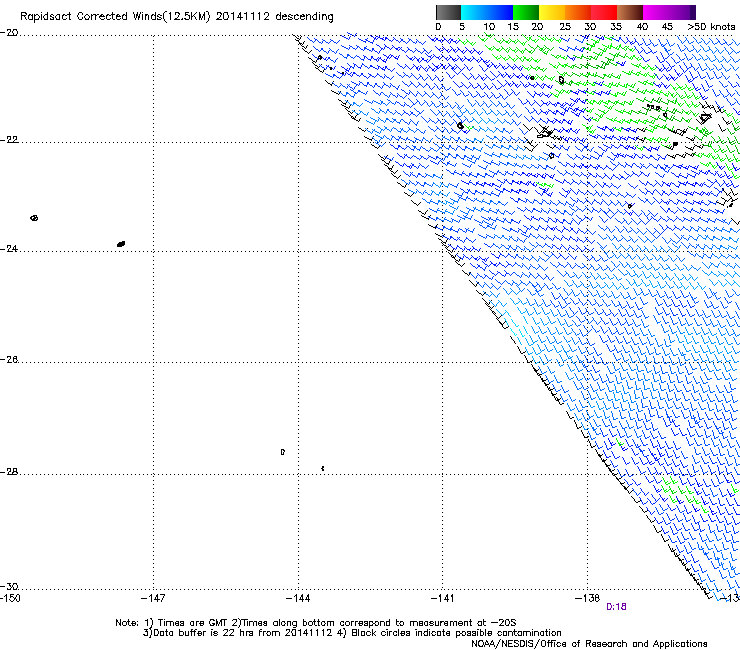Click the brown 35-40 knots legend color
Viewport: 740px width, 650px height.
[x=630, y=12]
